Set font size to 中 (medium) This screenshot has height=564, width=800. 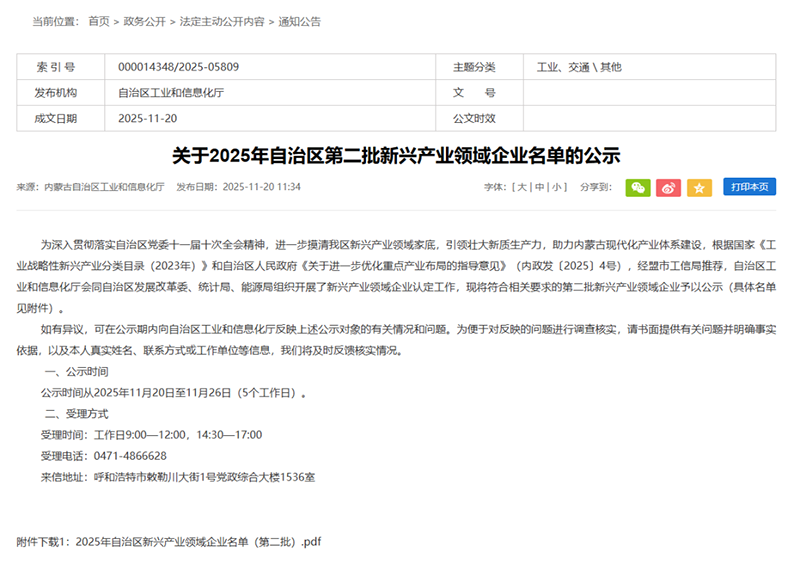click(x=540, y=187)
